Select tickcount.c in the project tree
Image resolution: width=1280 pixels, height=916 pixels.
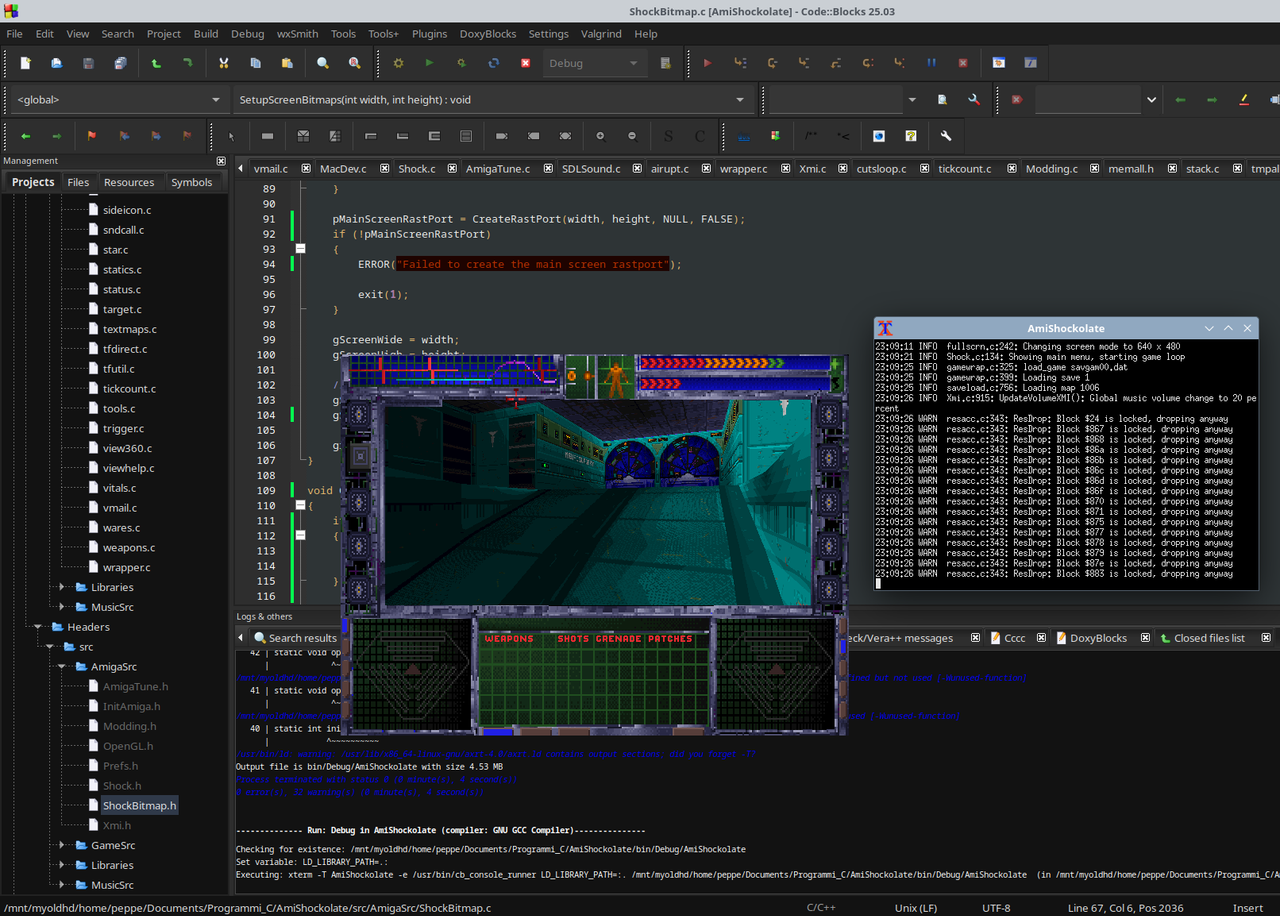(129, 389)
